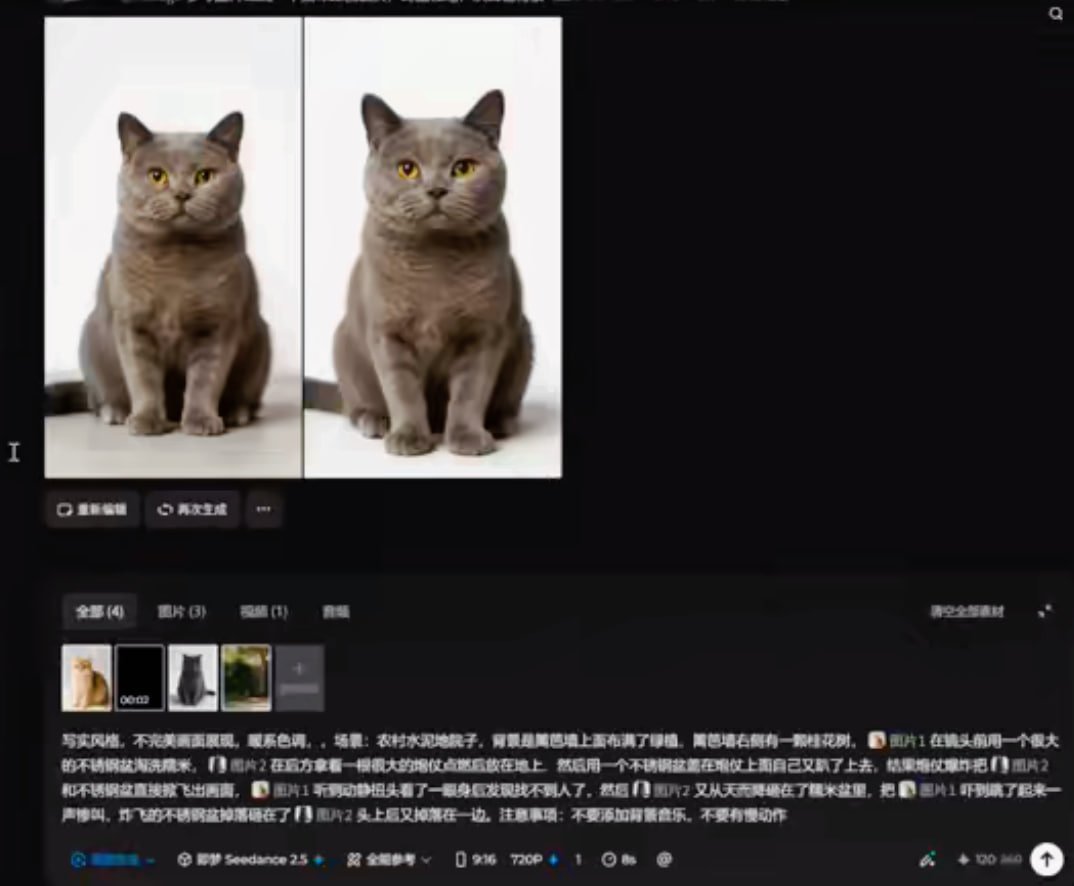This screenshot has width=1074, height=886.
Task: Click the 120 credits sparkle indicator
Action: pyautogui.click(x=989, y=859)
